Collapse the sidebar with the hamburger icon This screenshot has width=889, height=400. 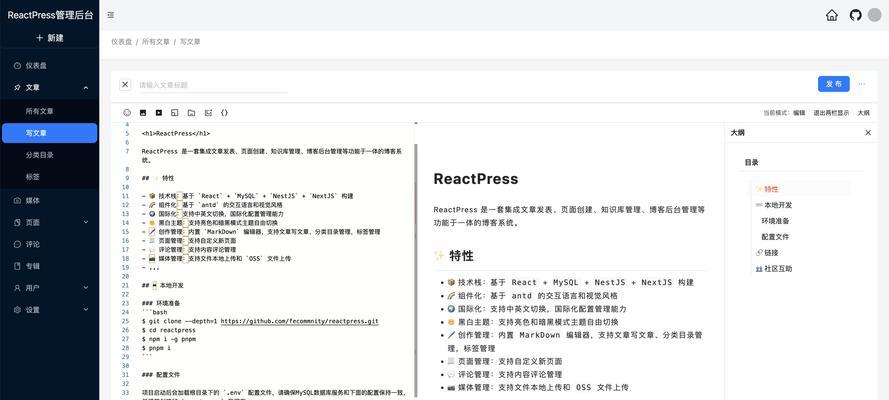(x=111, y=15)
